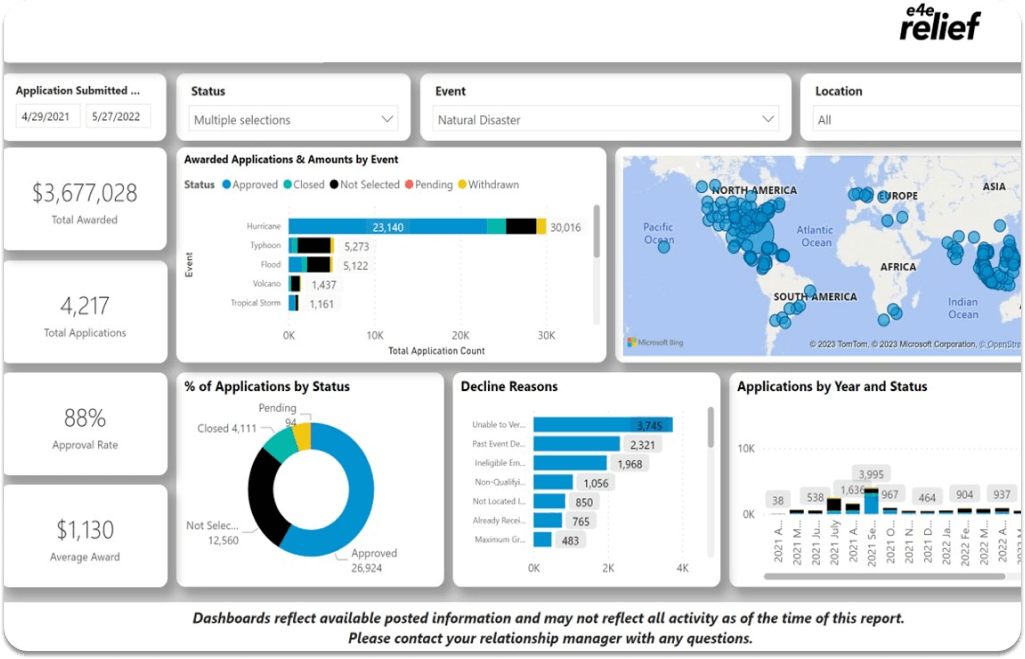The width and height of the screenshot is (1025, 659).
Task: Toggle the Not Selected legend marker
Action: click(334, 185)
